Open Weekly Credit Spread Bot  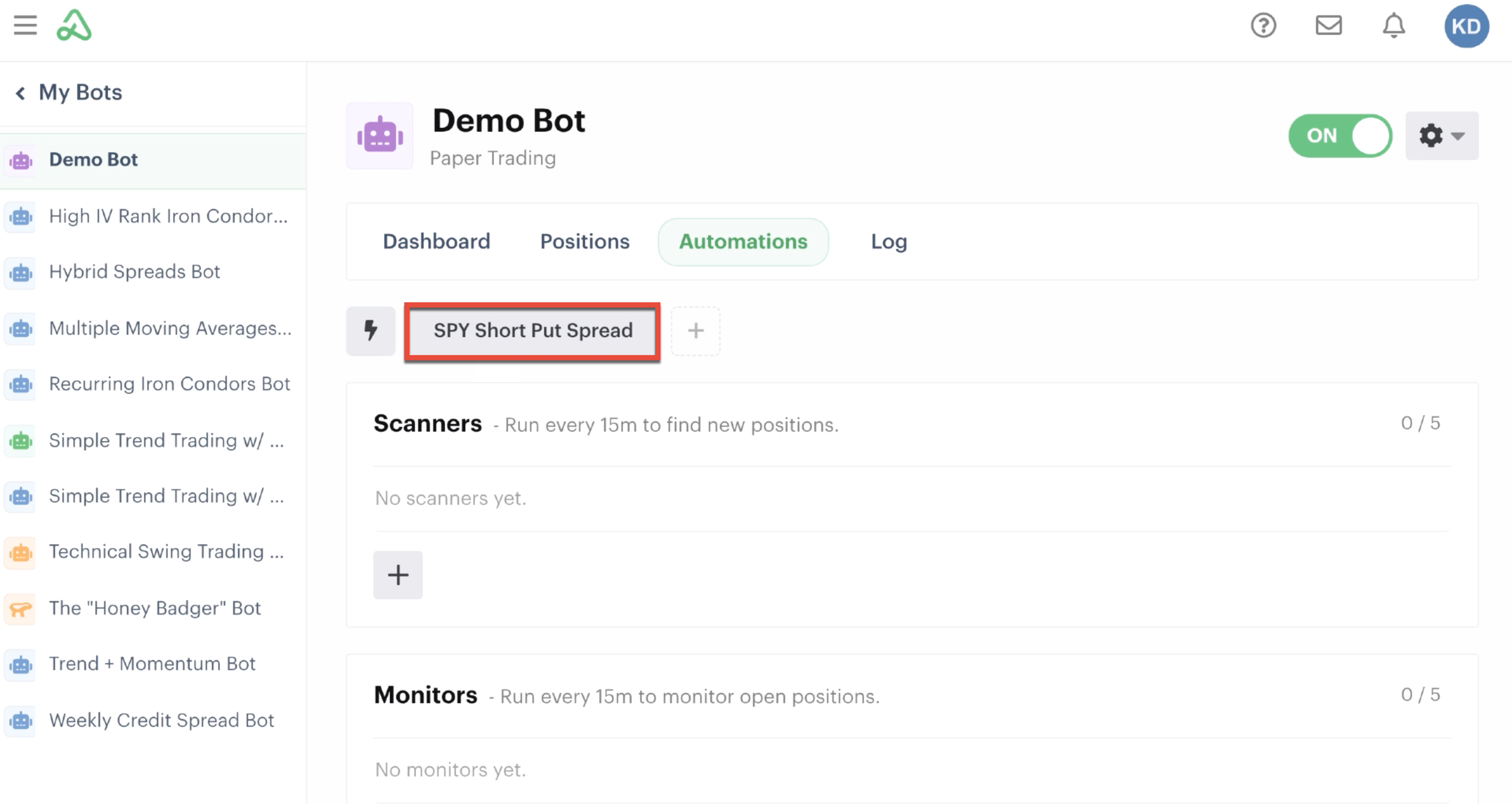[153, 720]
